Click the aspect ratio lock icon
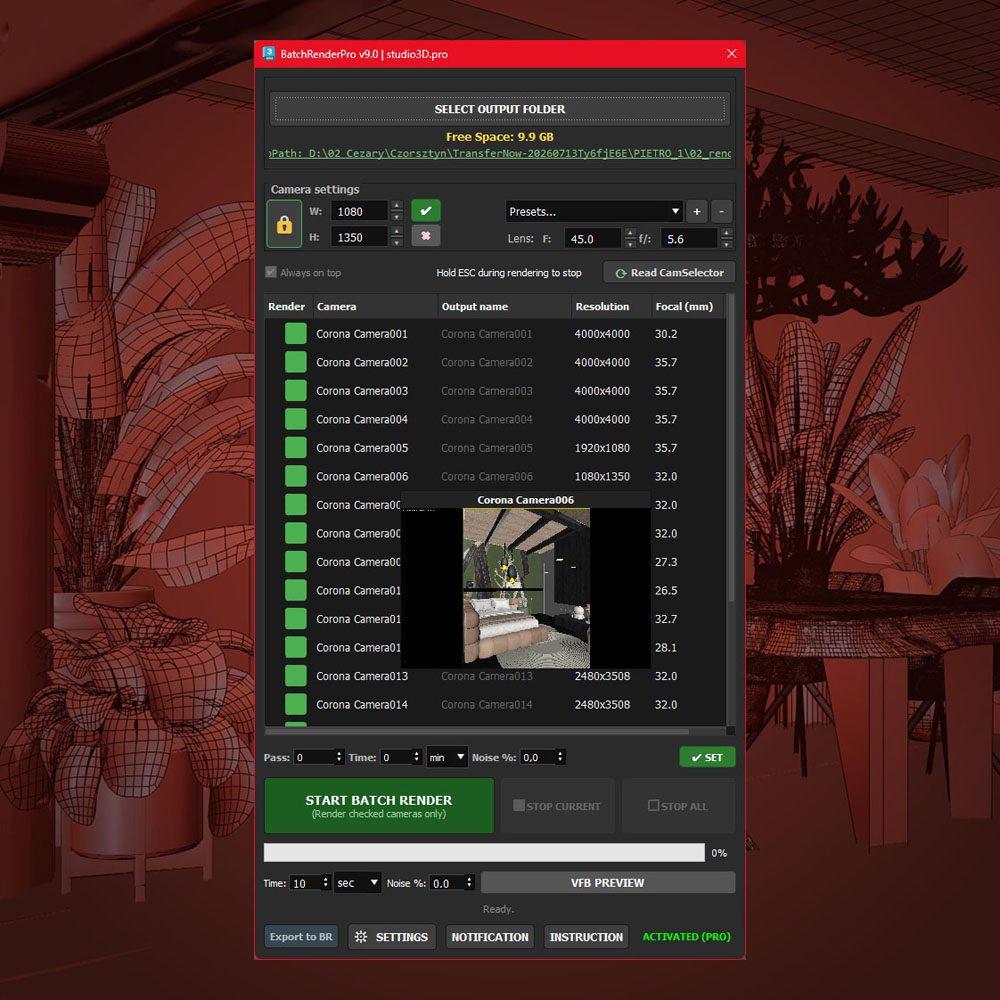This screenshot has width=1000, height=1000. (284, 224)
